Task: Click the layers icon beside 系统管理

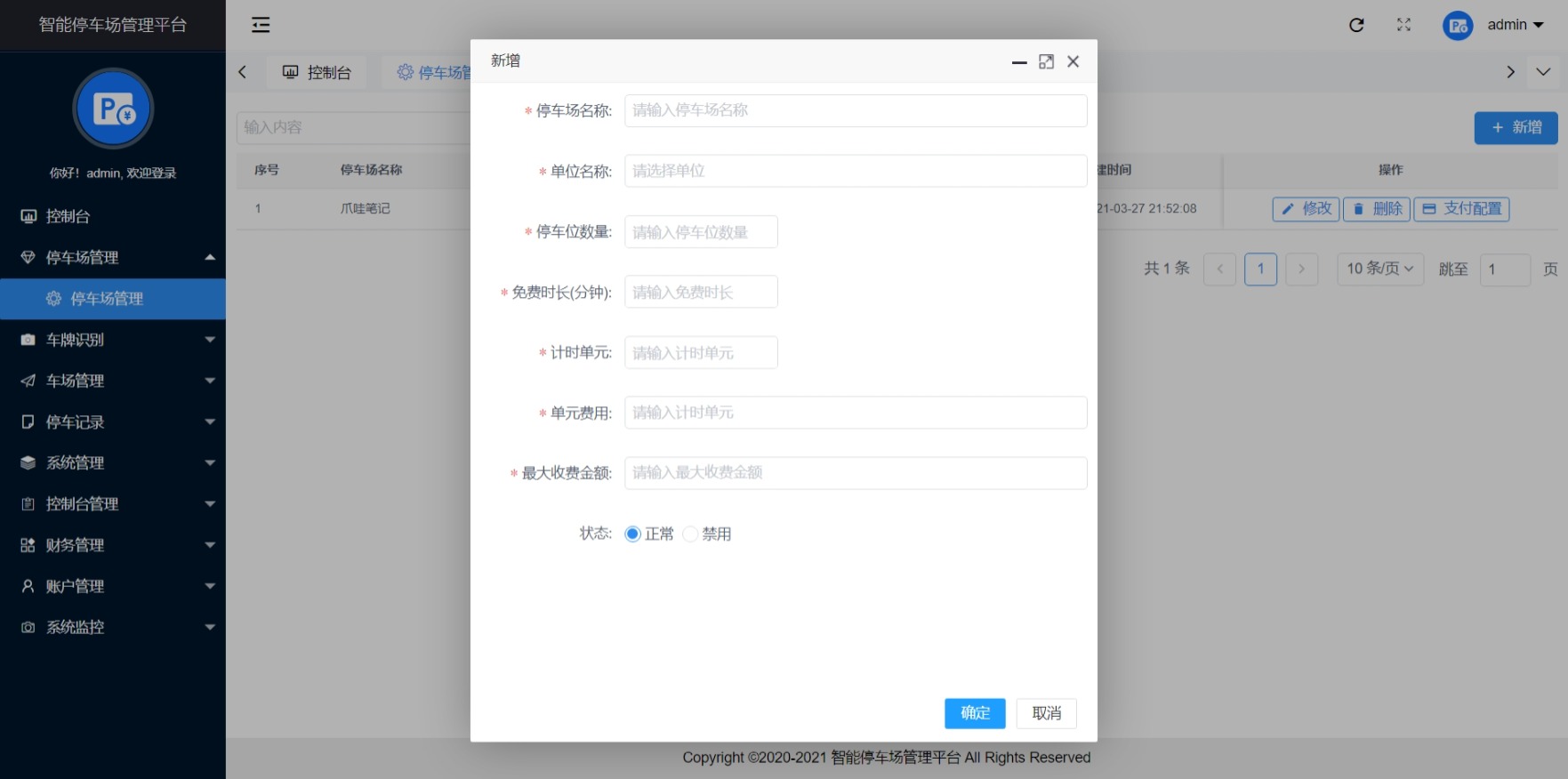Action: click(28, 462)
